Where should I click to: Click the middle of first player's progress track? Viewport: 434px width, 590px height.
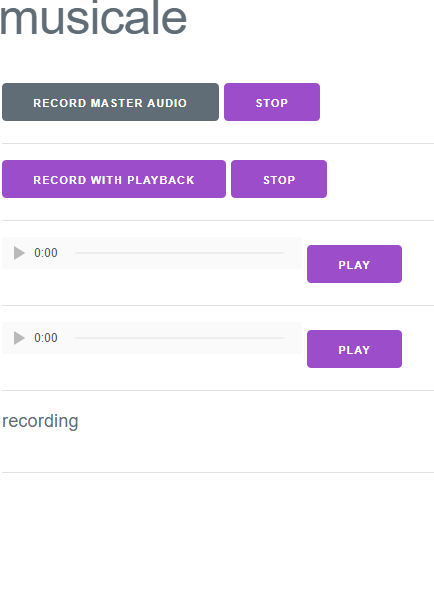pos(180,253)
